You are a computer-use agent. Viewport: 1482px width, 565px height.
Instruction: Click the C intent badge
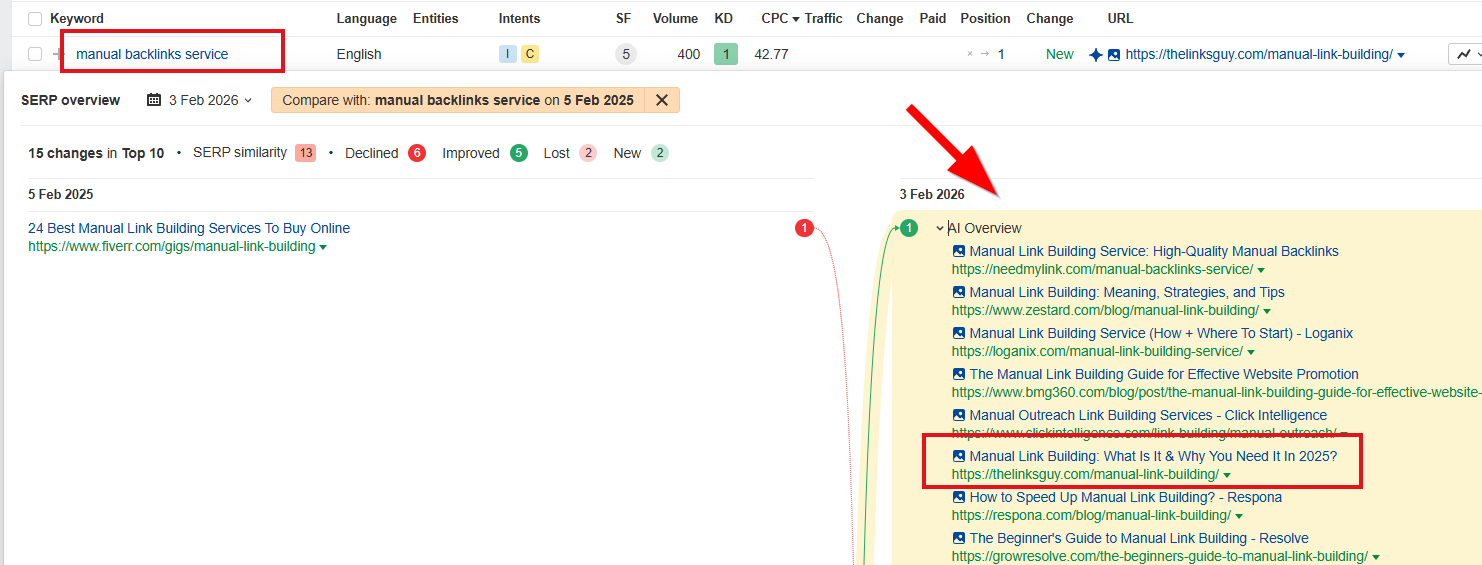click(530, 54)
